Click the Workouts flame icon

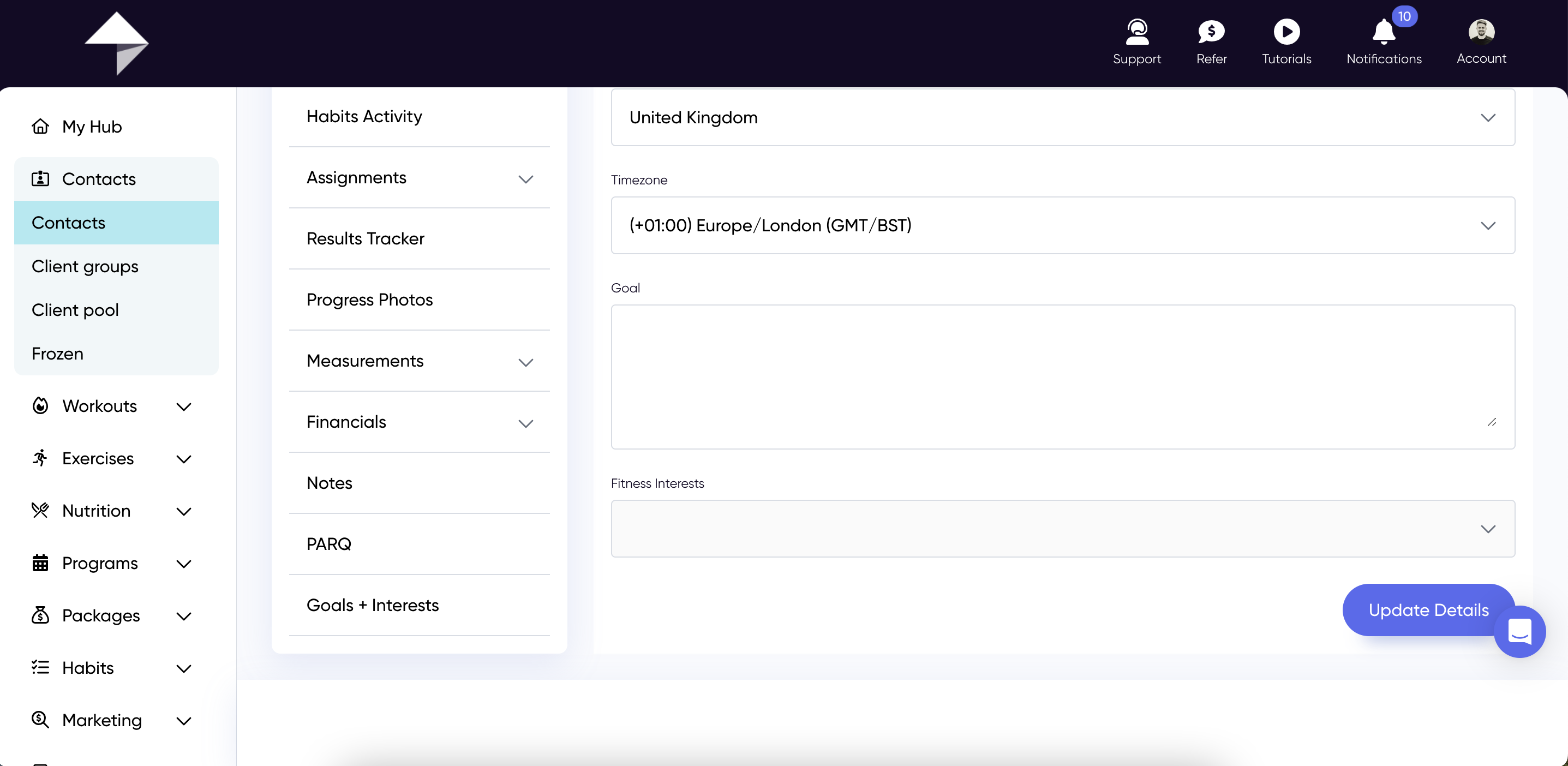coord(40,405)
